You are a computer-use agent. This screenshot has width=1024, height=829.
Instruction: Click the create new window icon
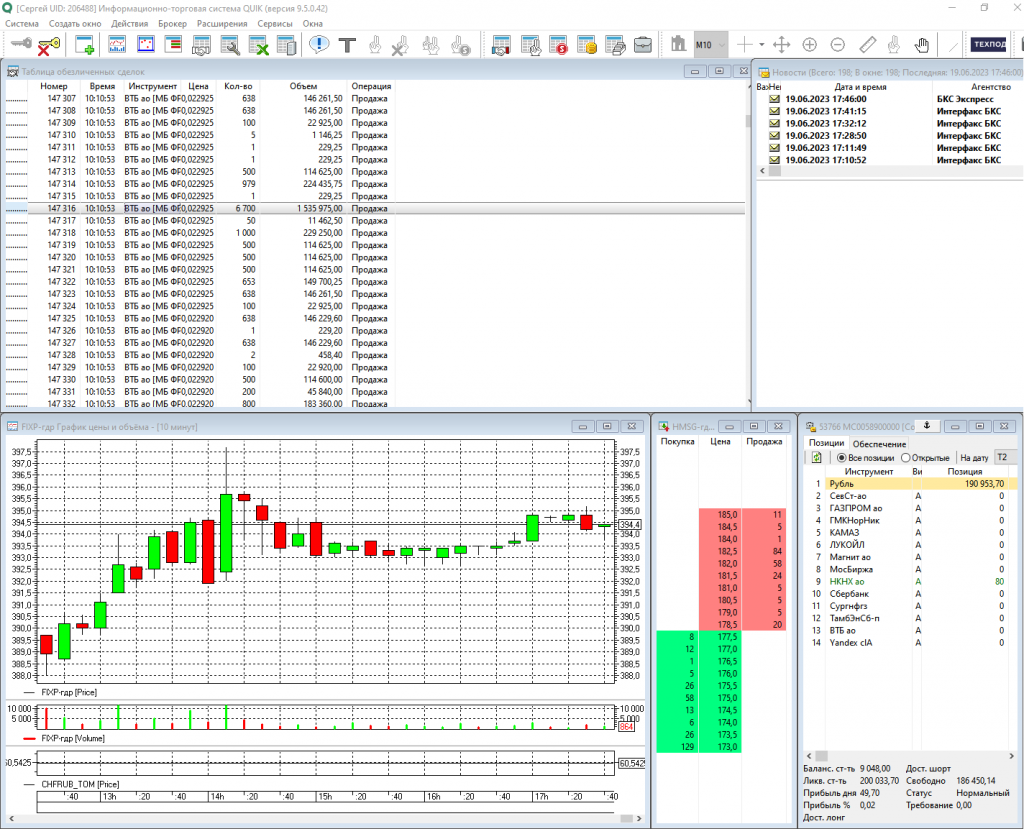pyautogui.click(x=85, y=45)
